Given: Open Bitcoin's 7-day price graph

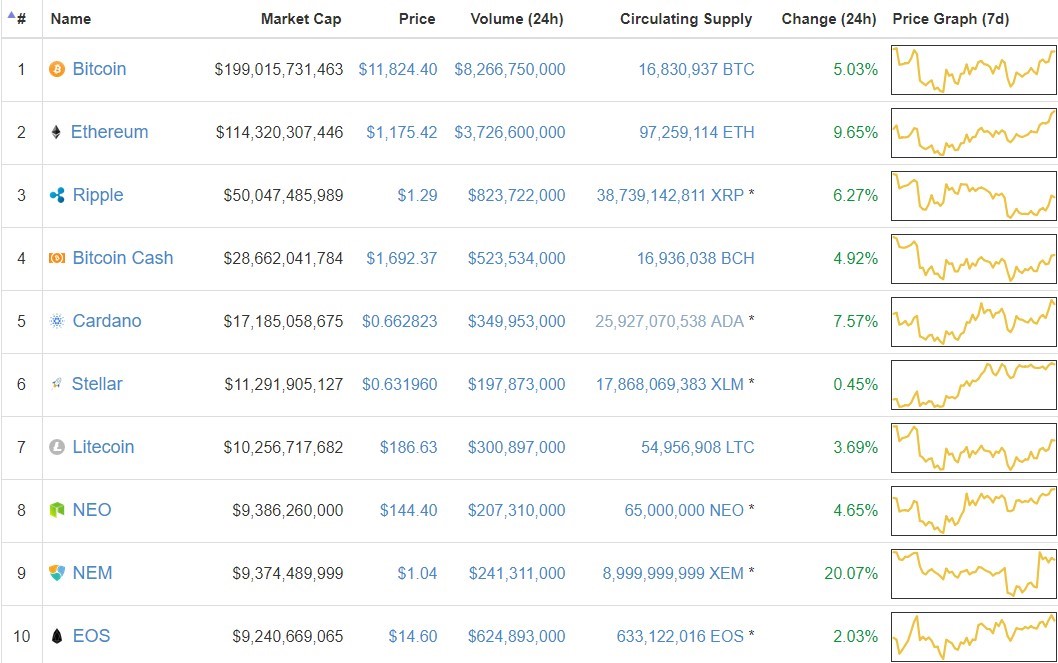Looking at the screenshot, I should [x=974, y=70].
